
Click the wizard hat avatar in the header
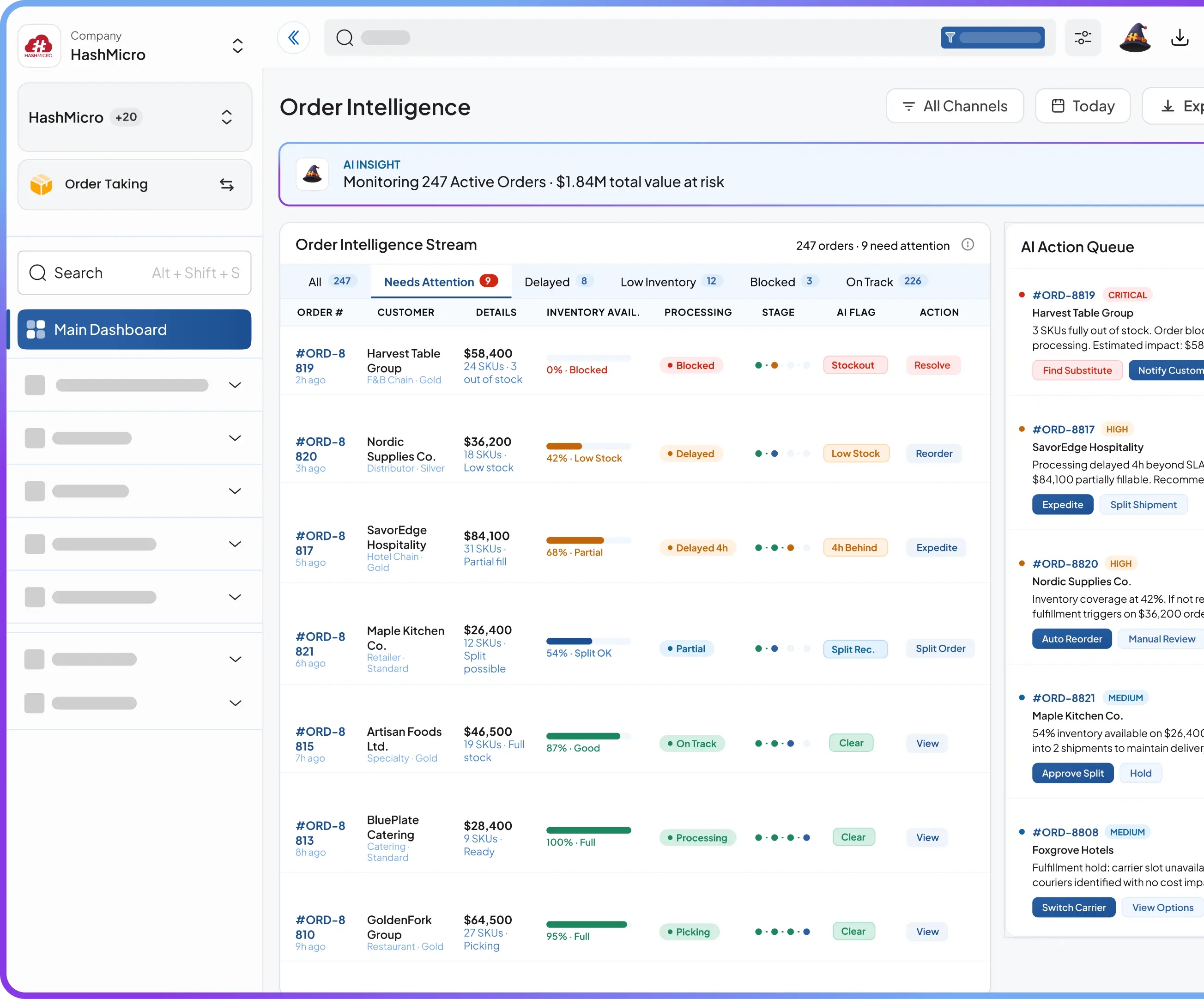coord(1135,38)
